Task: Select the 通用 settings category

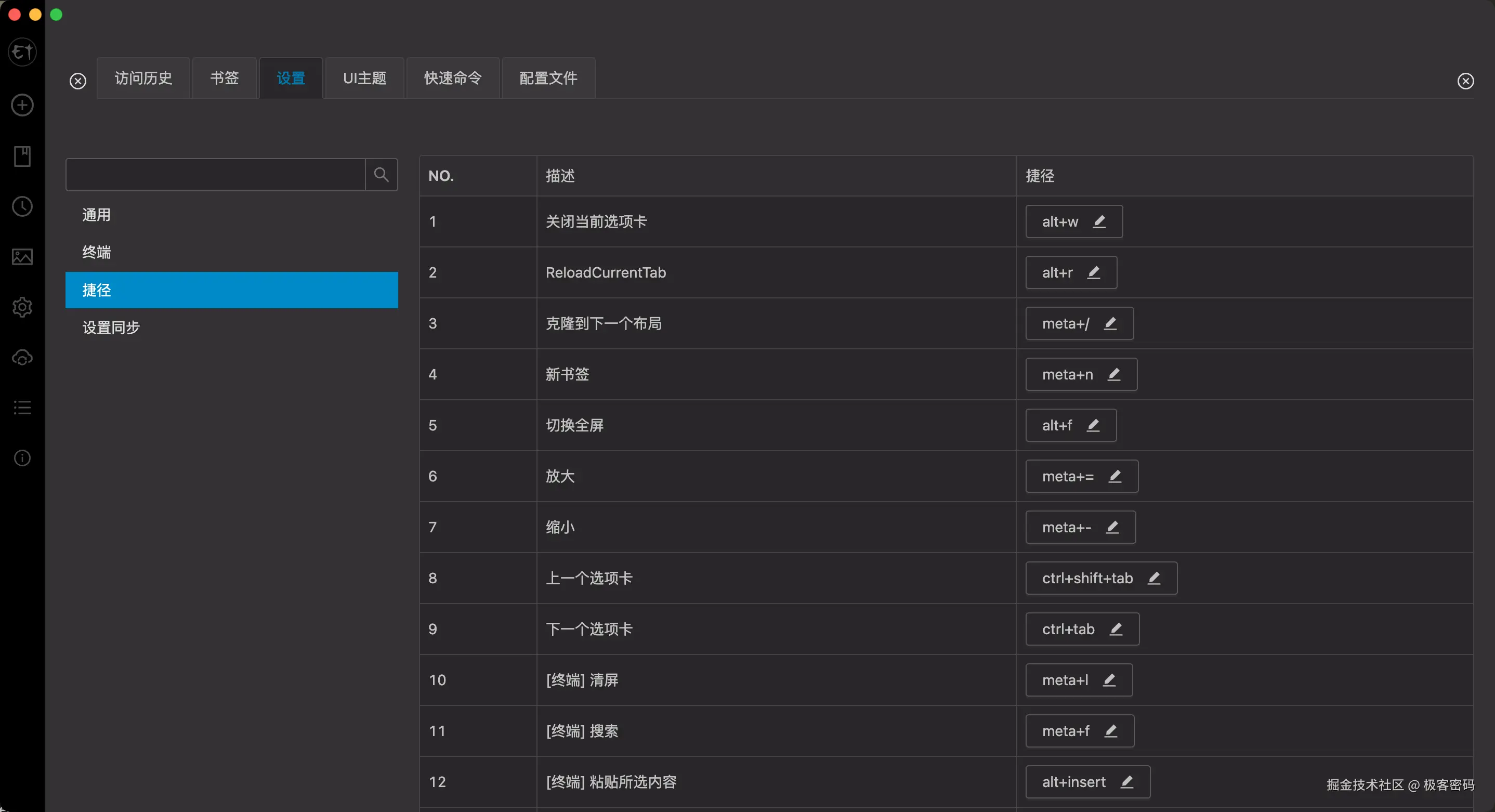Action: click(x=96, y=214)
